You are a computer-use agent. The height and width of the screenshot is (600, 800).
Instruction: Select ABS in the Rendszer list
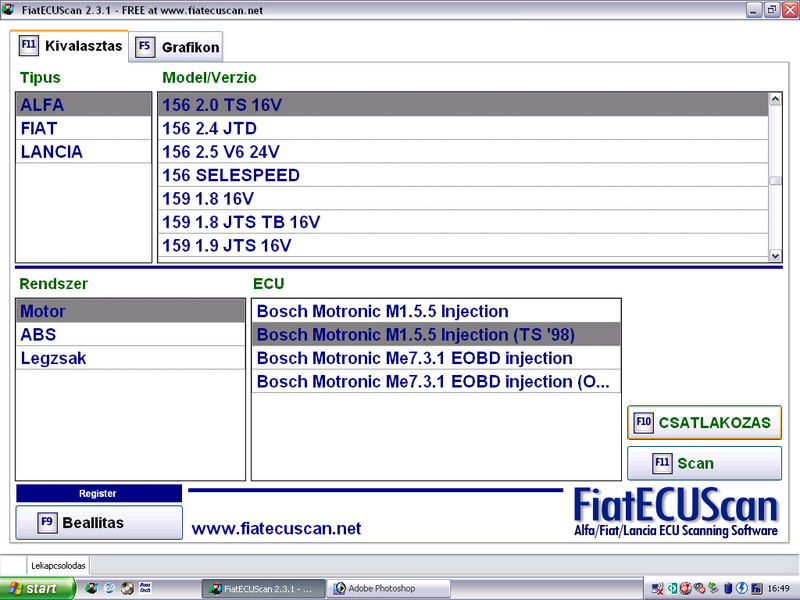131,334
